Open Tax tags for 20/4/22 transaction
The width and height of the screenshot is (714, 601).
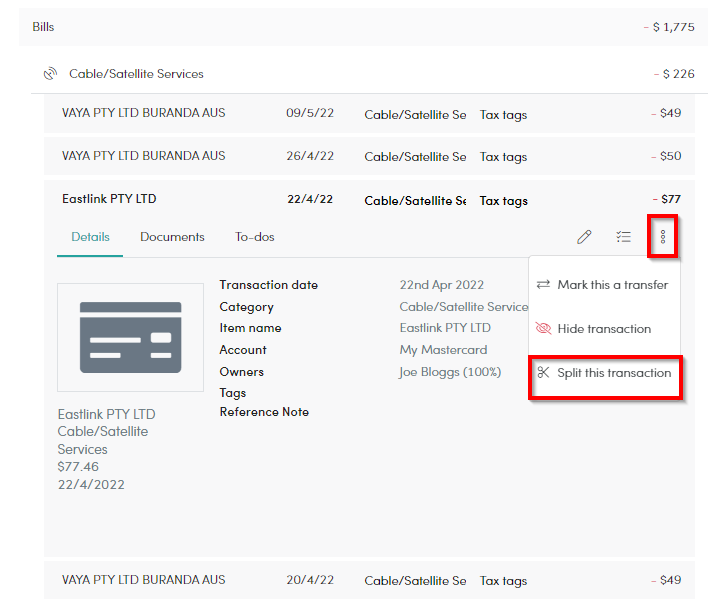pos(503,581)
